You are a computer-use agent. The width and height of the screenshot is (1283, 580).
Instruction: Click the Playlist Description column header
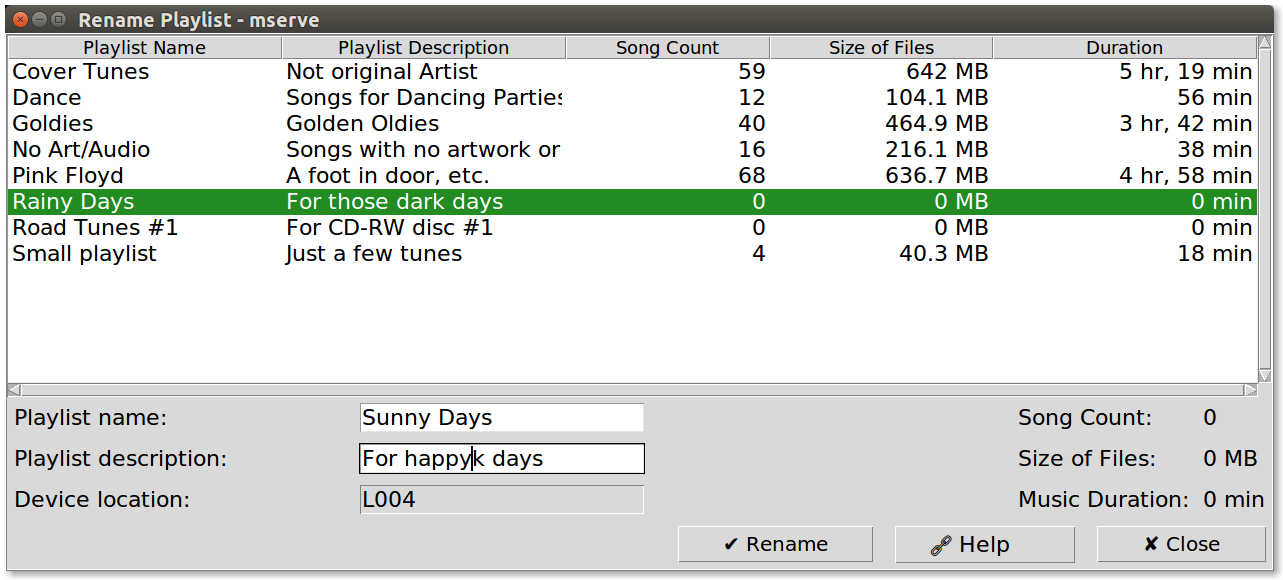[x=423, y=48]
